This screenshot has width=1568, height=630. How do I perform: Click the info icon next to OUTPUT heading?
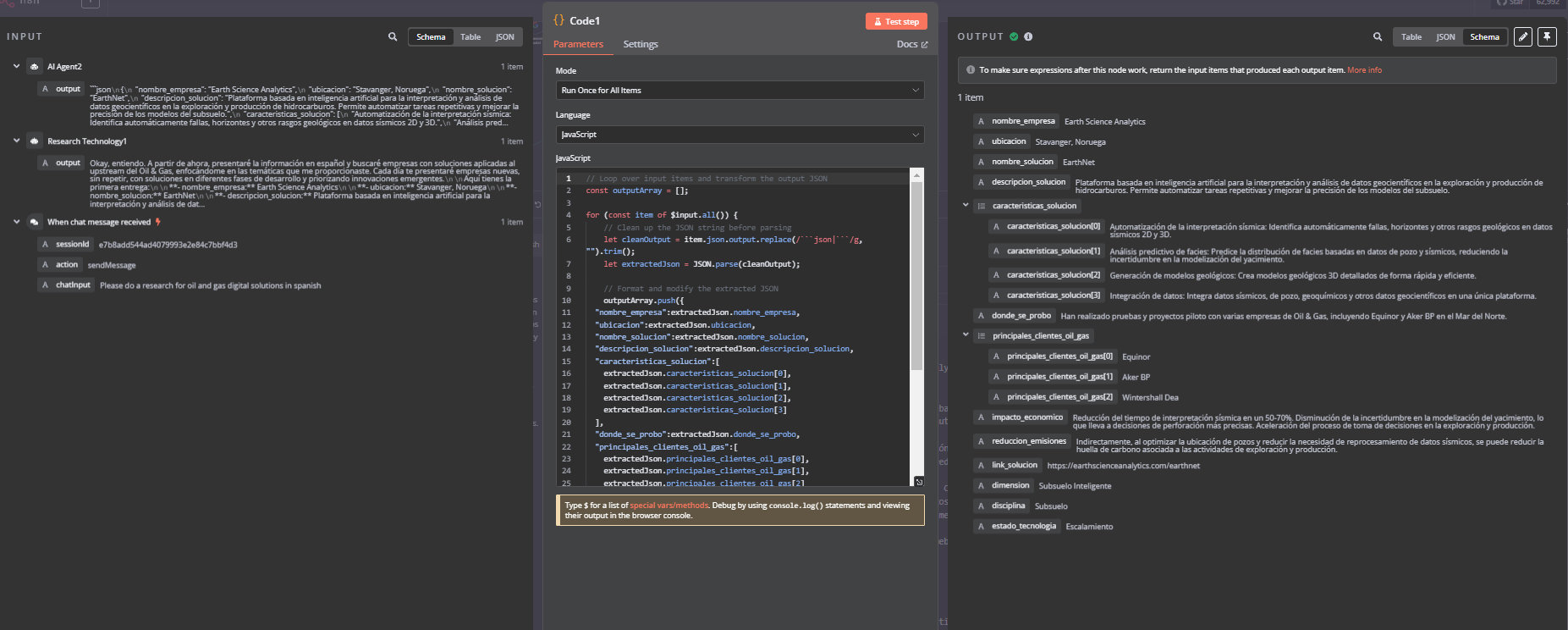coord(1028,36)
